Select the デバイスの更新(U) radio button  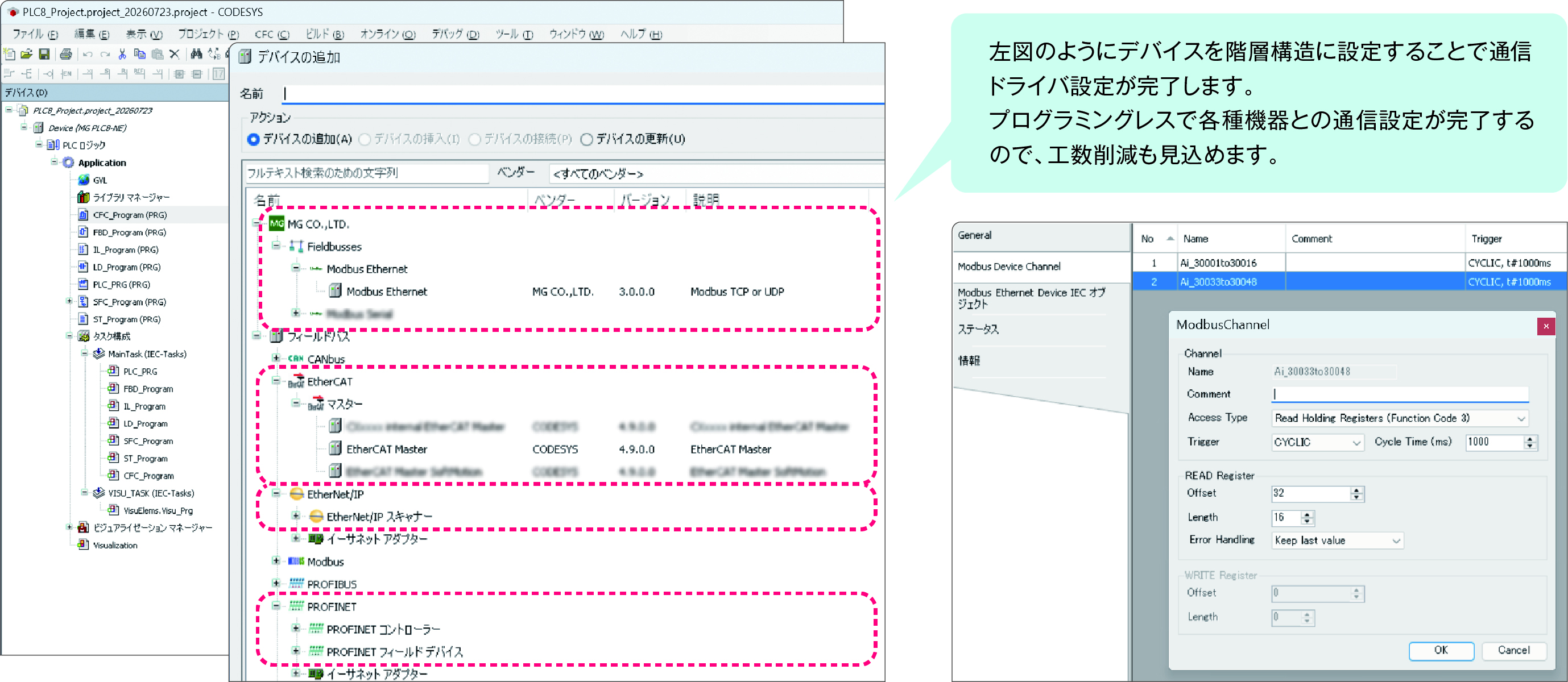pos(586,139)
